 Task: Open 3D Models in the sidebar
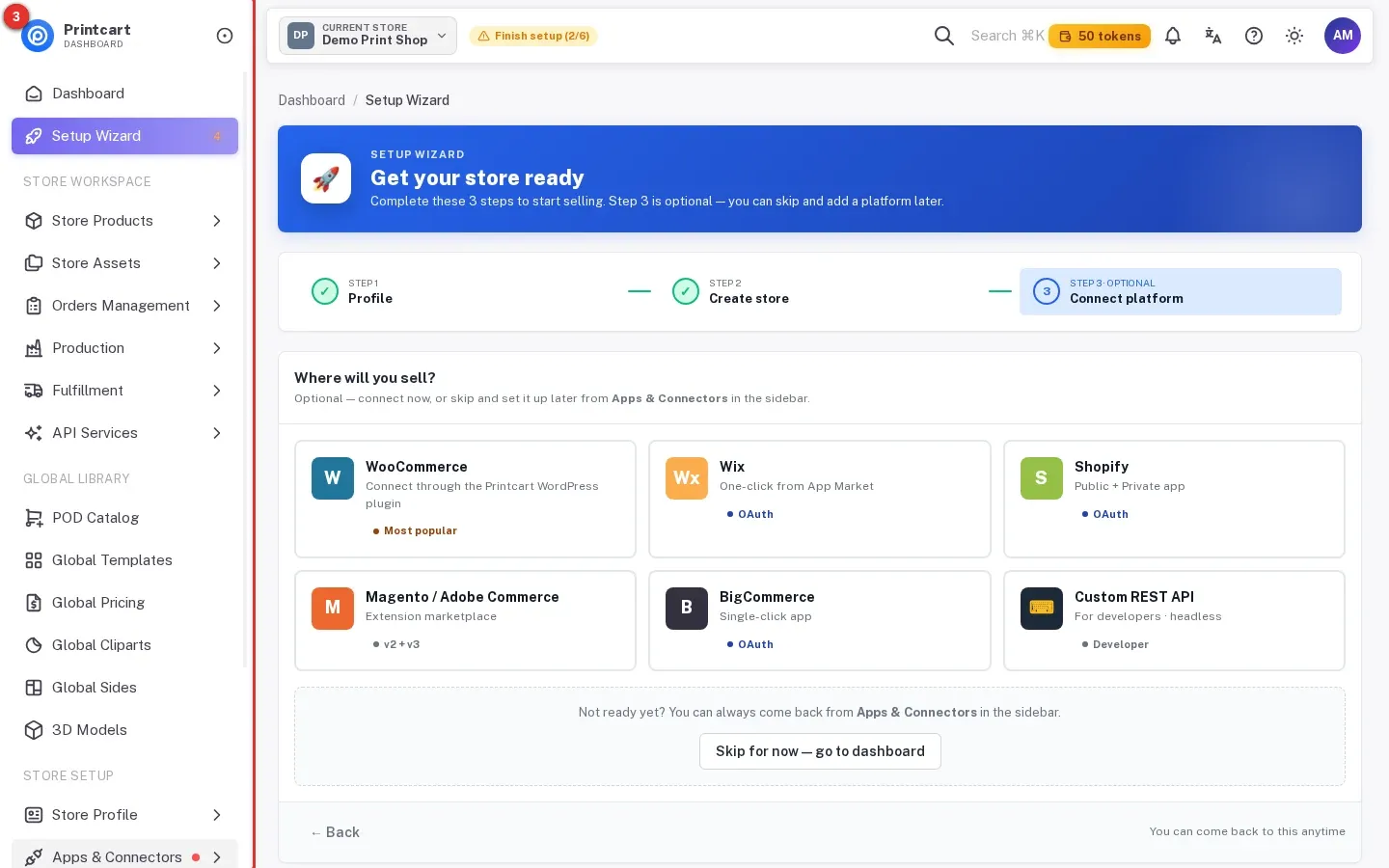[124, 730]
